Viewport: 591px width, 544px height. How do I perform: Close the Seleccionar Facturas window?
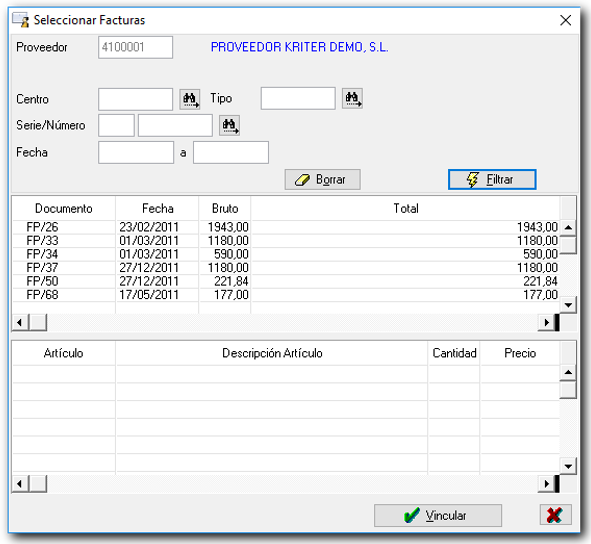[x=565, y=20]
